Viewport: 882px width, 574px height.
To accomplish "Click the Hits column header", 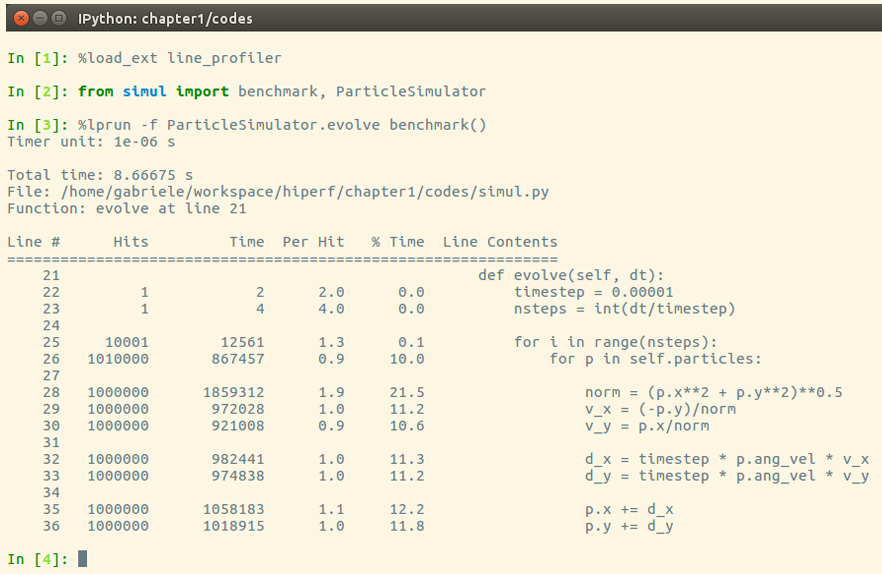I will pos(130,242).
